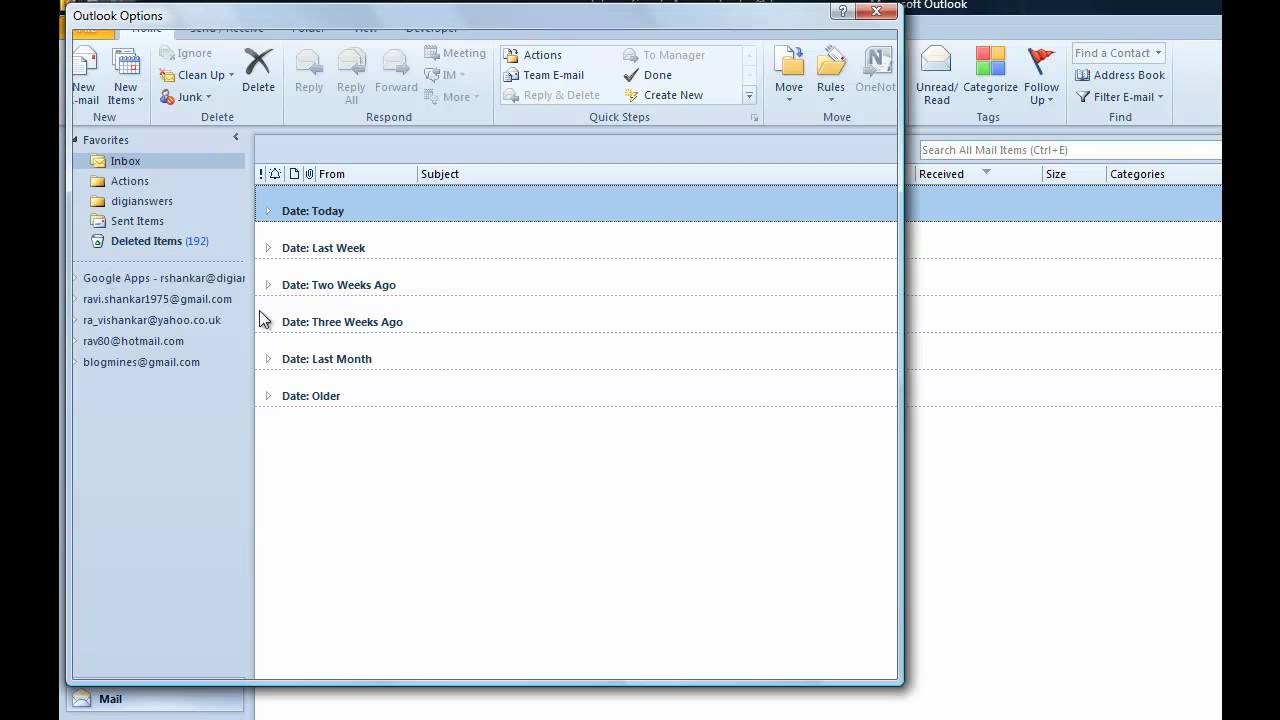Select the Team E-mail quick step
This screenshot has height=720, width=1280.
[544, 75]
